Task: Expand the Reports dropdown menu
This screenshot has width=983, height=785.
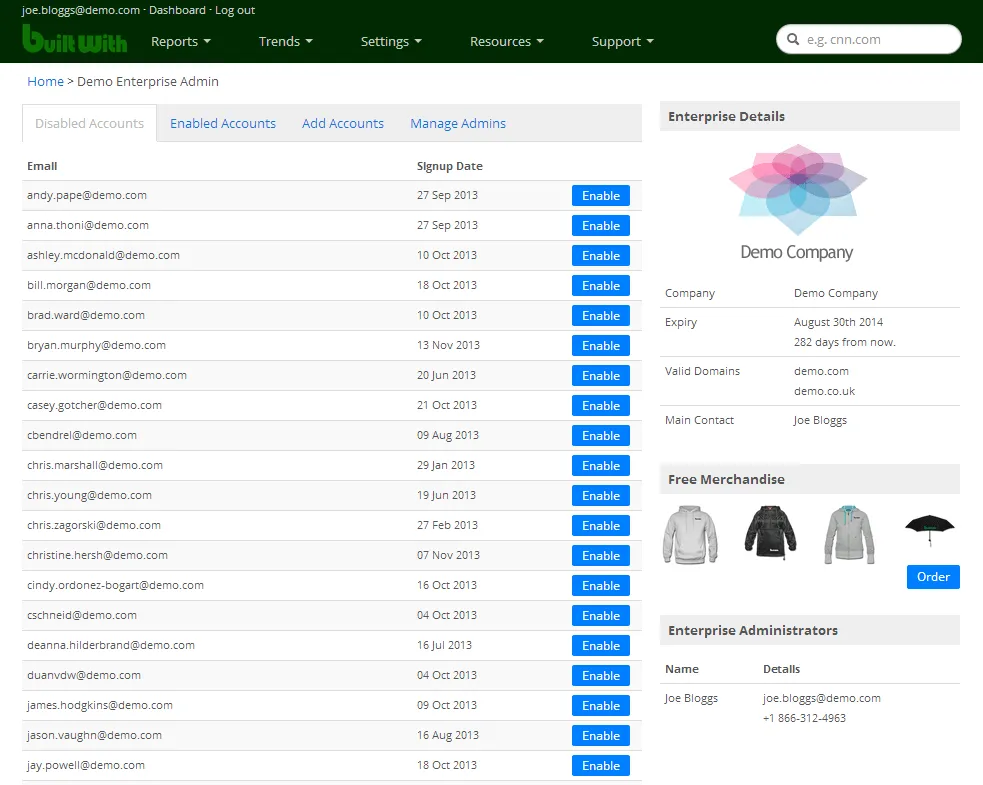Action: [x=180, y=41]
